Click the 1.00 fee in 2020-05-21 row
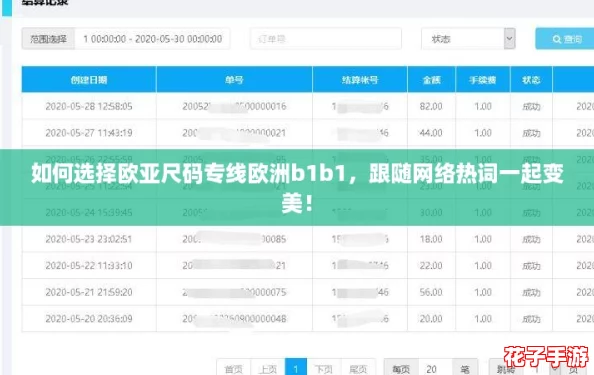This screenshot has height=375, width=594. pyautogui.click(x=483, y=292)
